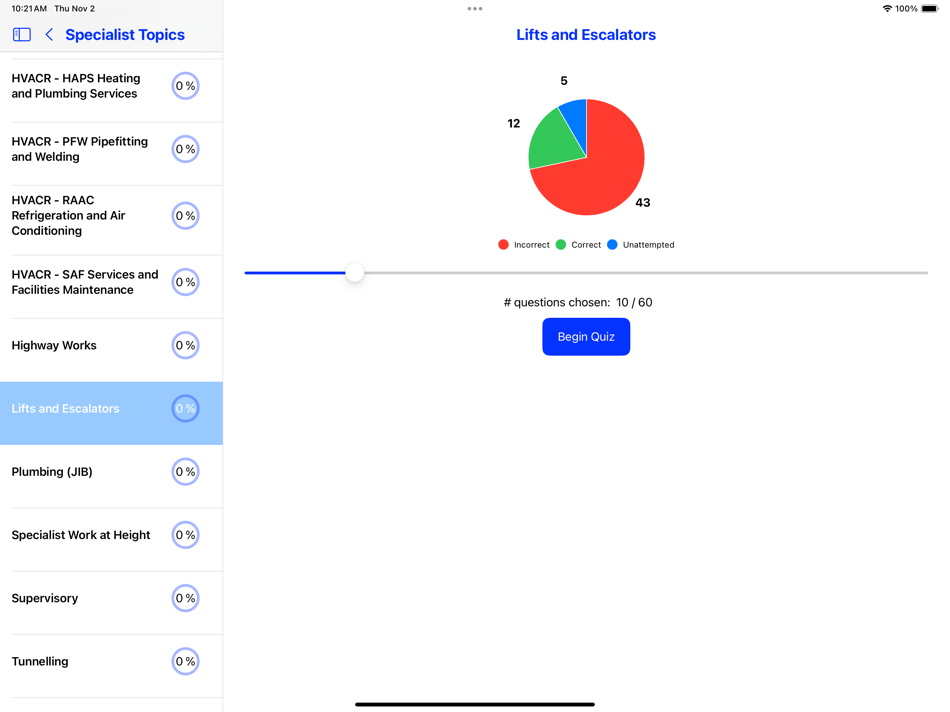Click the 0% progress ring for Plumbing (JIB)
Screen dimensions: 950x712
click(x=185, y=471)
